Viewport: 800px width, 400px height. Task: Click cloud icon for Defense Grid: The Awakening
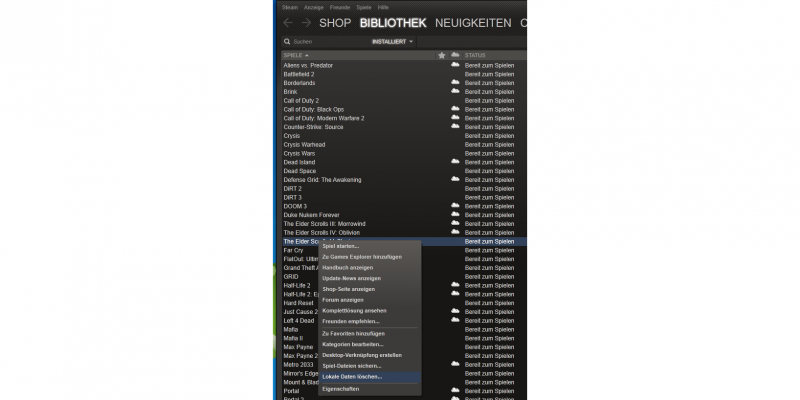pos(455,179)
